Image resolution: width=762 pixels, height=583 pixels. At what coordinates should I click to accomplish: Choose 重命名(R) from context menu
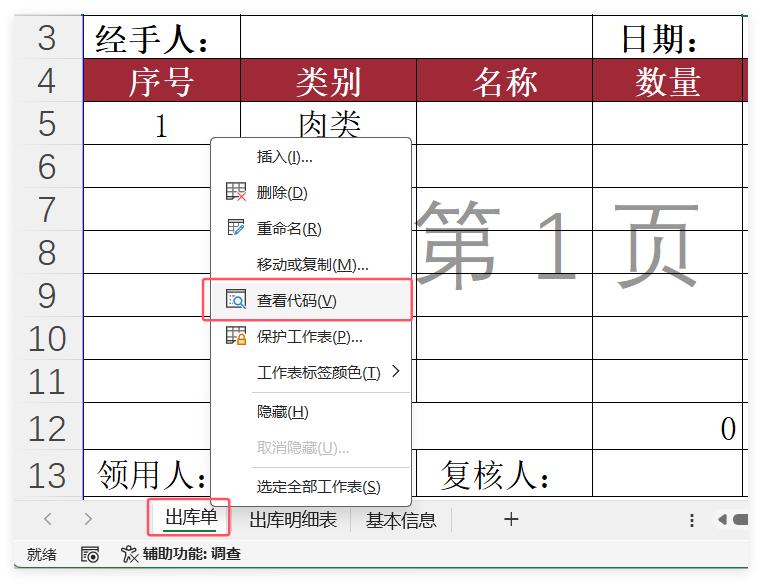click(x=311, y=228)
